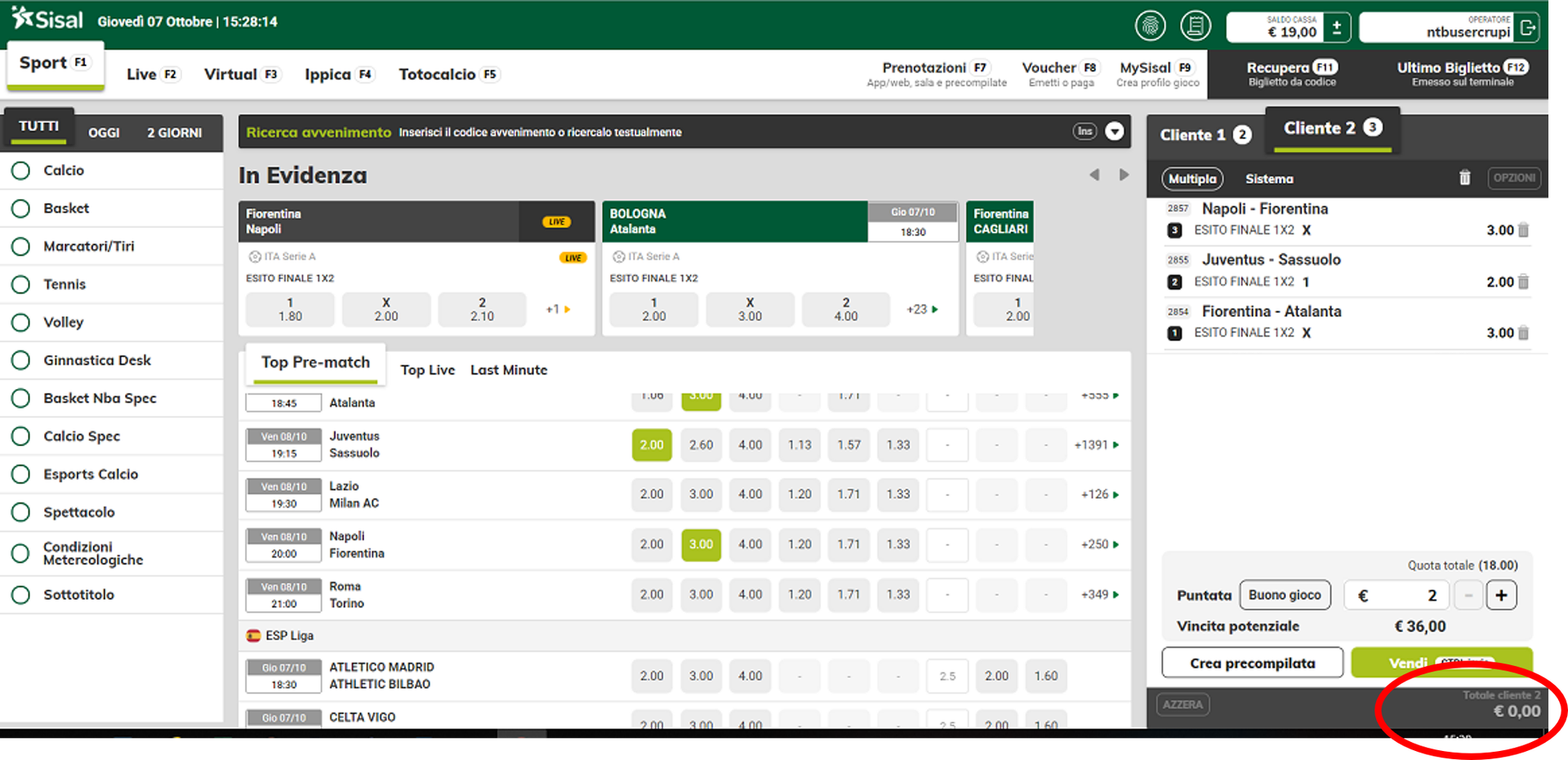Remove Juventus - Sassuolo bet from slip
Image resolution: width=1568 pixels, height=760 pixels.
pos(1523,282)
